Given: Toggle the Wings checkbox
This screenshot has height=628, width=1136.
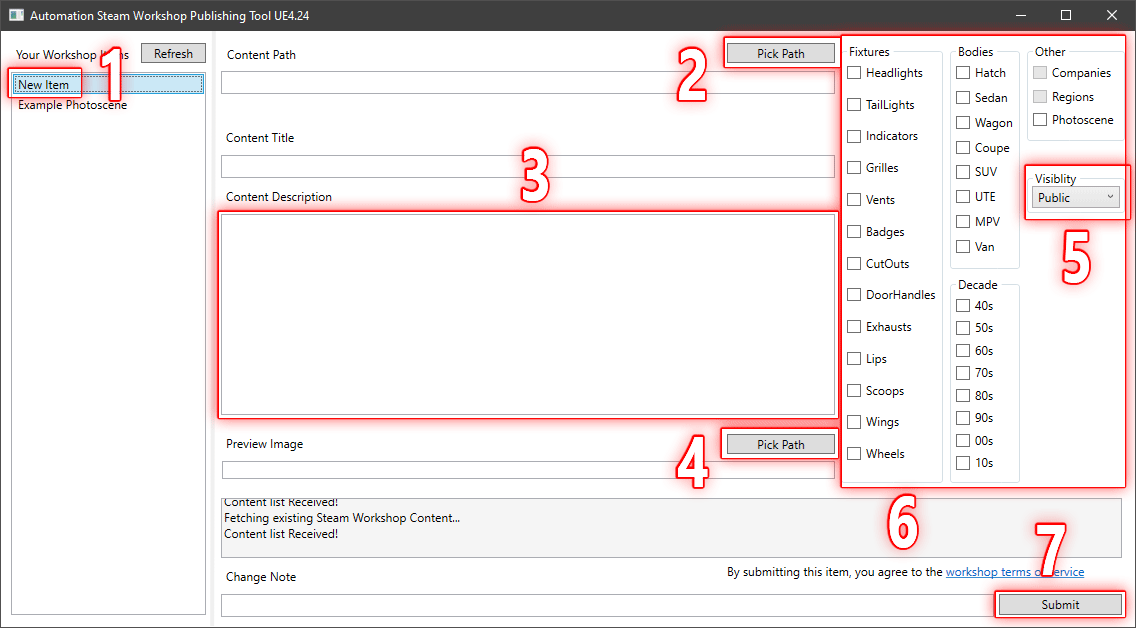Looking at the screenshot, I should point(854,422).
